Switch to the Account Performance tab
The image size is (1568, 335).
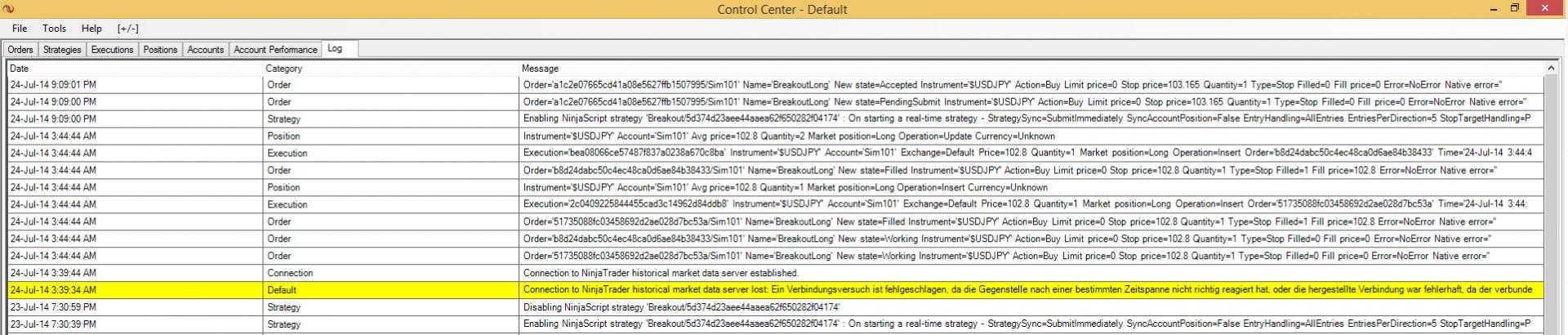[275, 50]
